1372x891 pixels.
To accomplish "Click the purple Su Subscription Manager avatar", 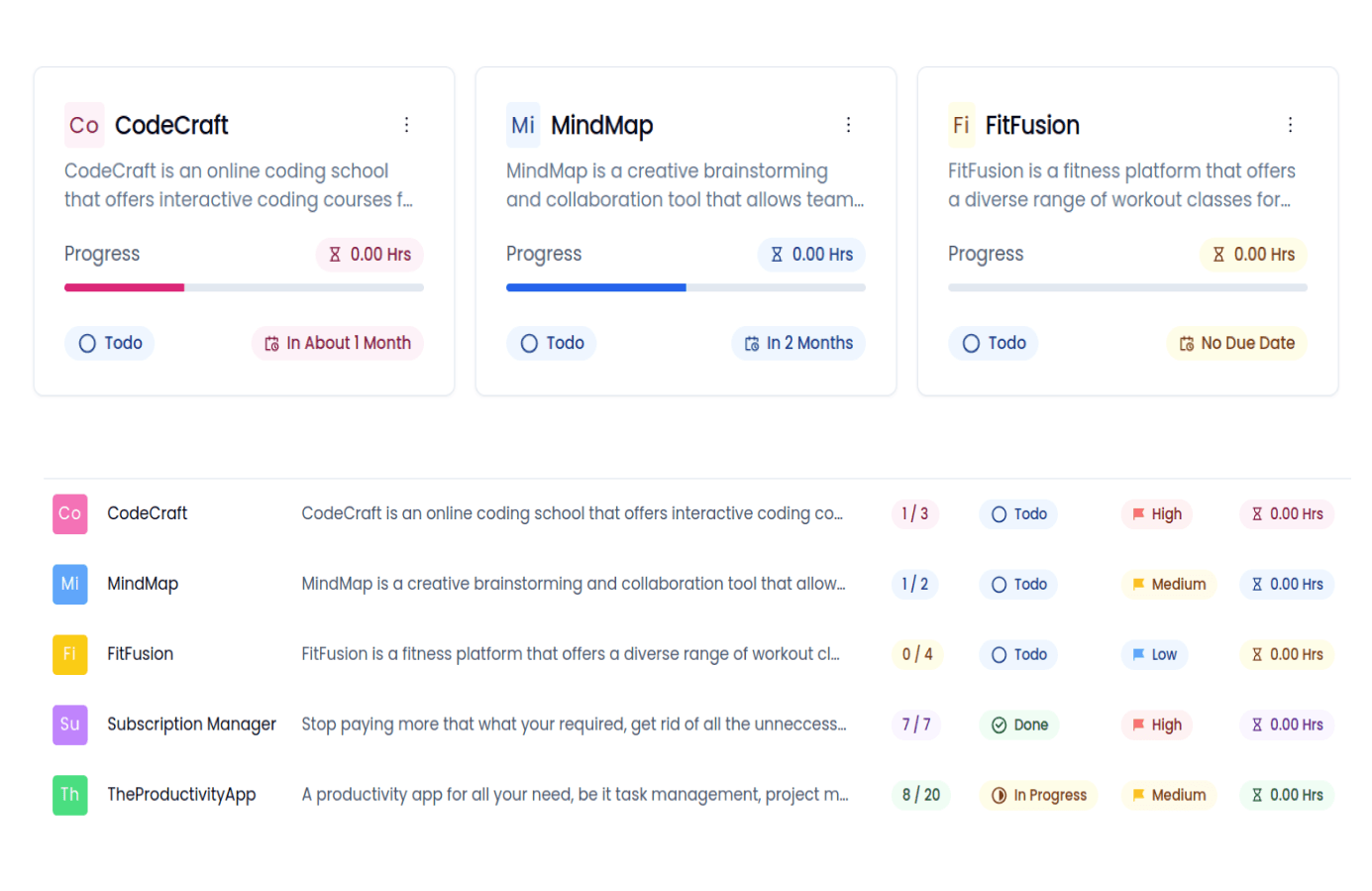I will click(x=69, y=724).
